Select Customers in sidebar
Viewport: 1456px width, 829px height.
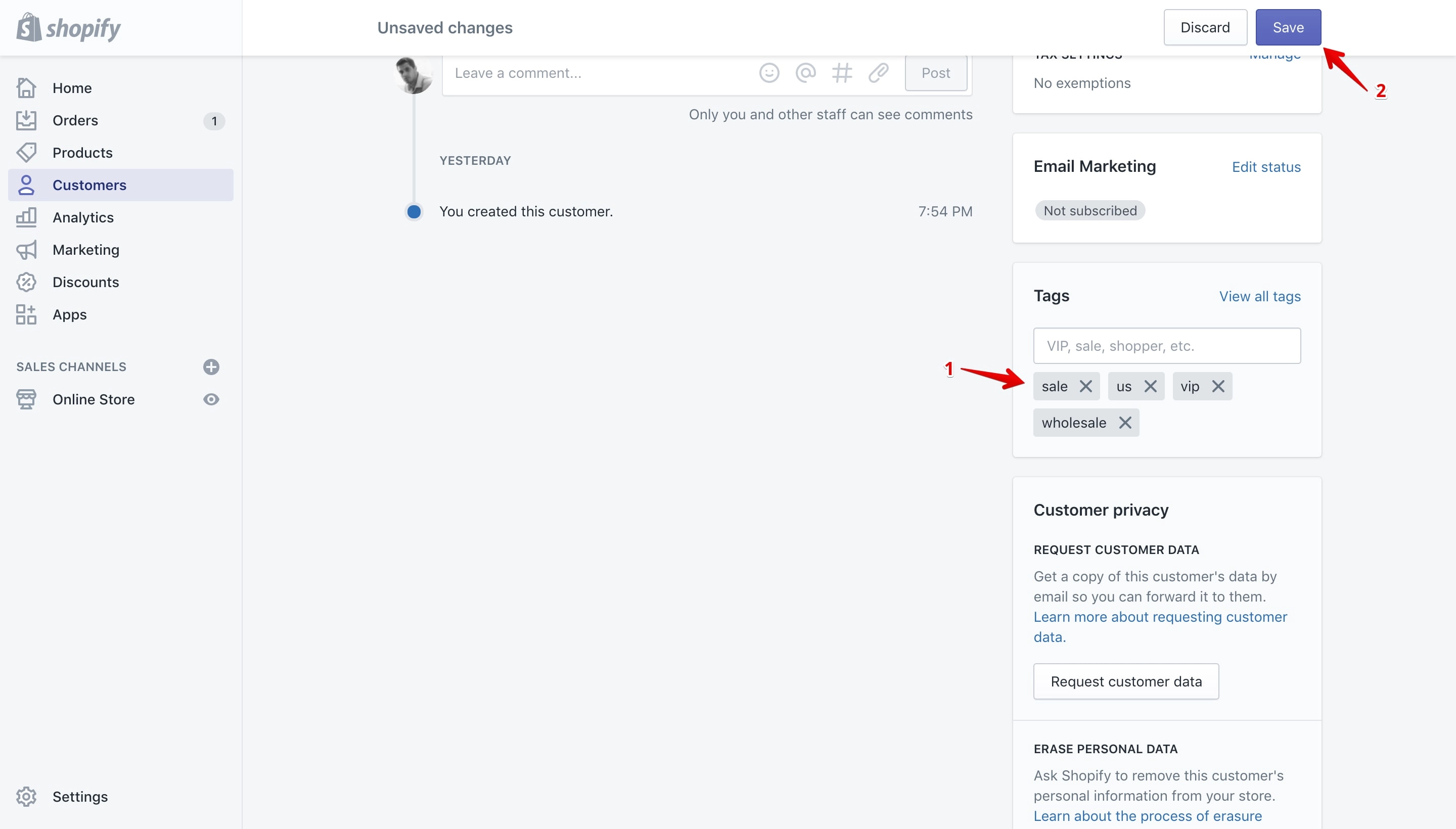point(121,185)
